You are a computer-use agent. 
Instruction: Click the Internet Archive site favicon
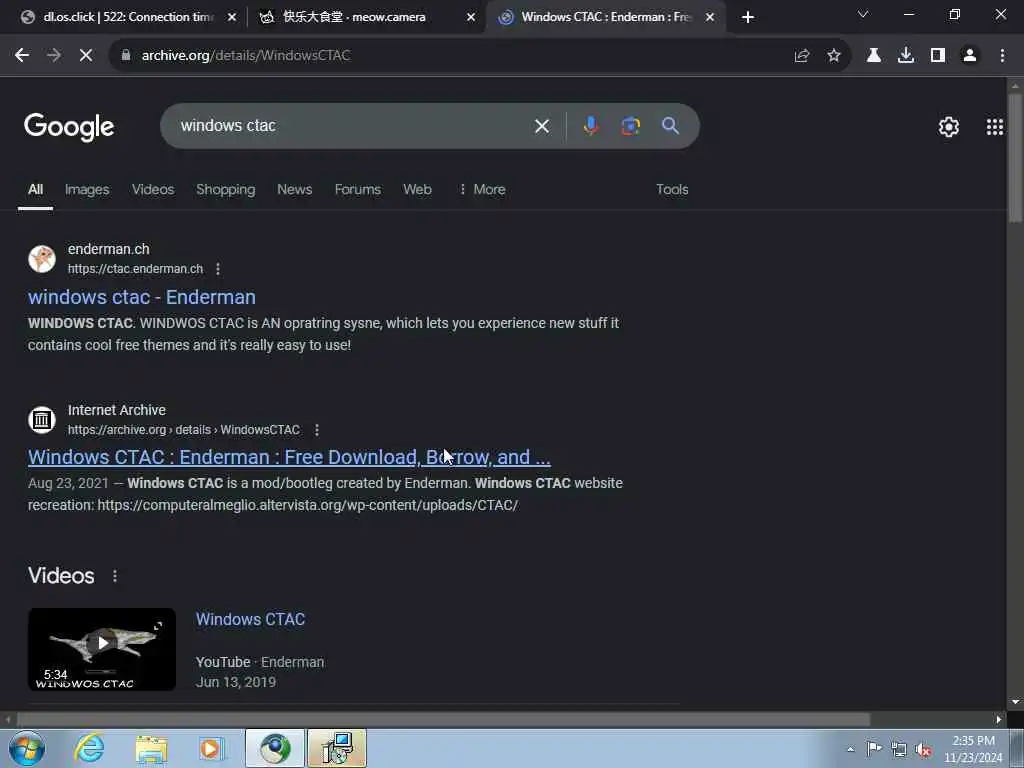pyautogui.click(x=42, y=419)
